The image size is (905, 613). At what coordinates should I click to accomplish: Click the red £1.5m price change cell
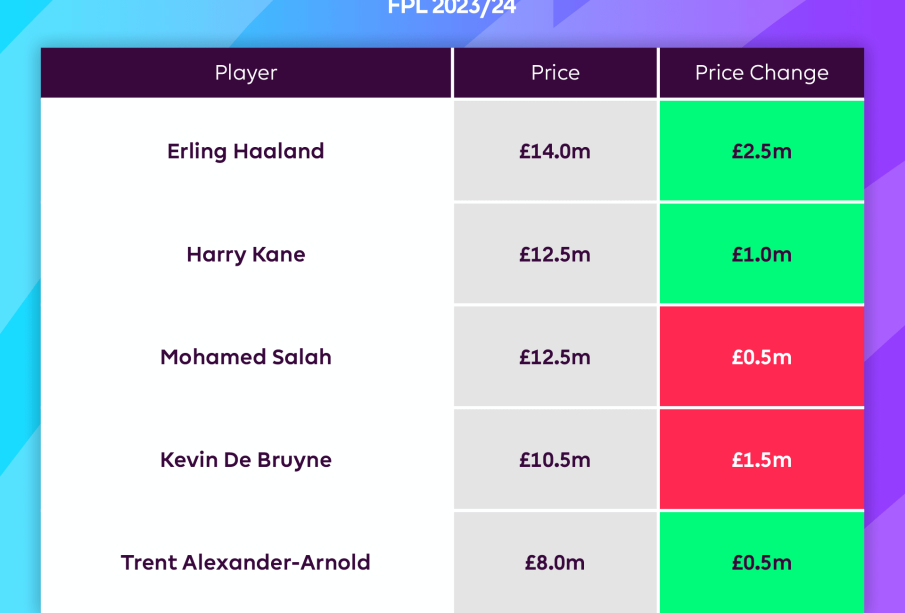(761, 460)
